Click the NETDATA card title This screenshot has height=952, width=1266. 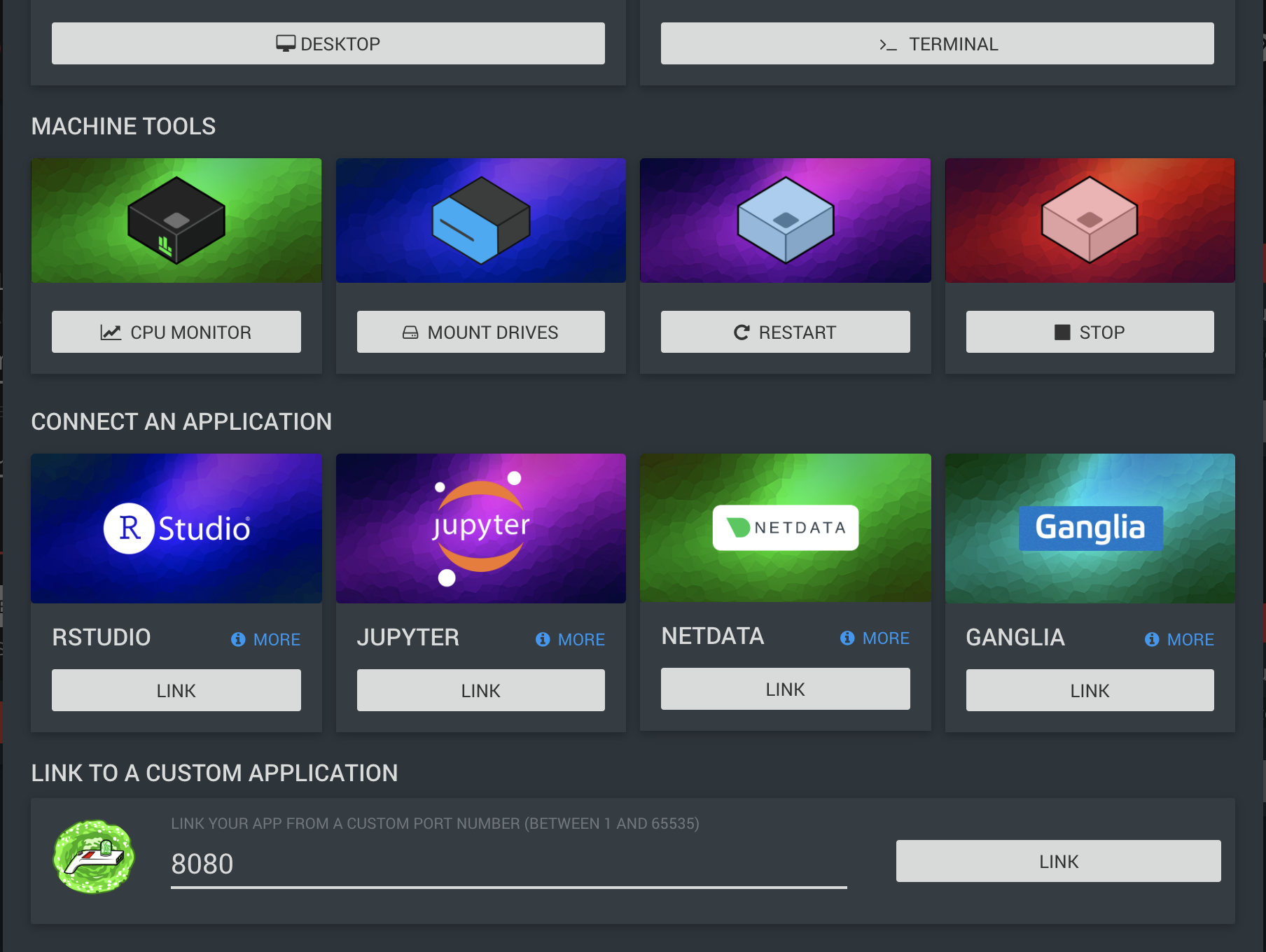pos(713,636)
